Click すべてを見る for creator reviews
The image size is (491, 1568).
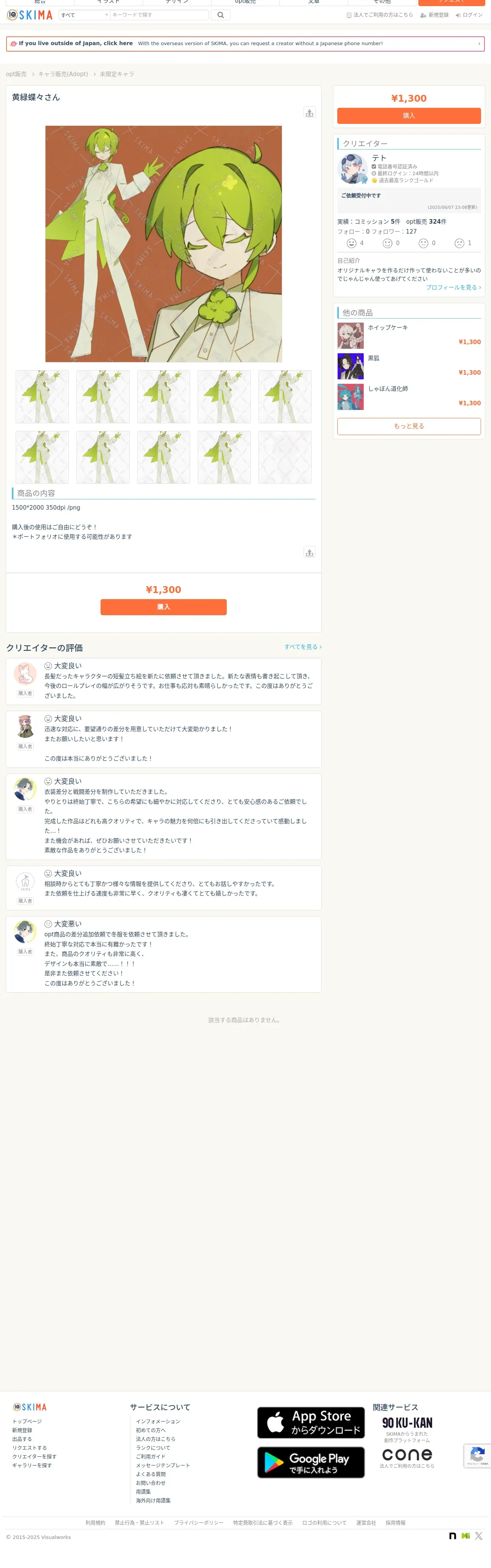pos(303,647)
